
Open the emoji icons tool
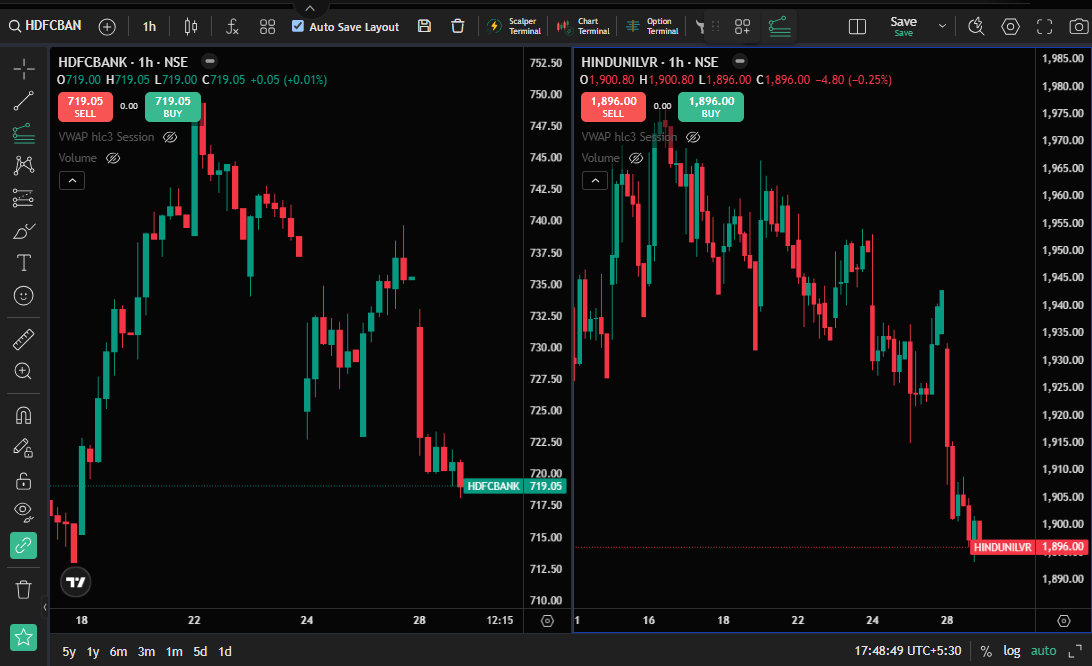point(24,295)
